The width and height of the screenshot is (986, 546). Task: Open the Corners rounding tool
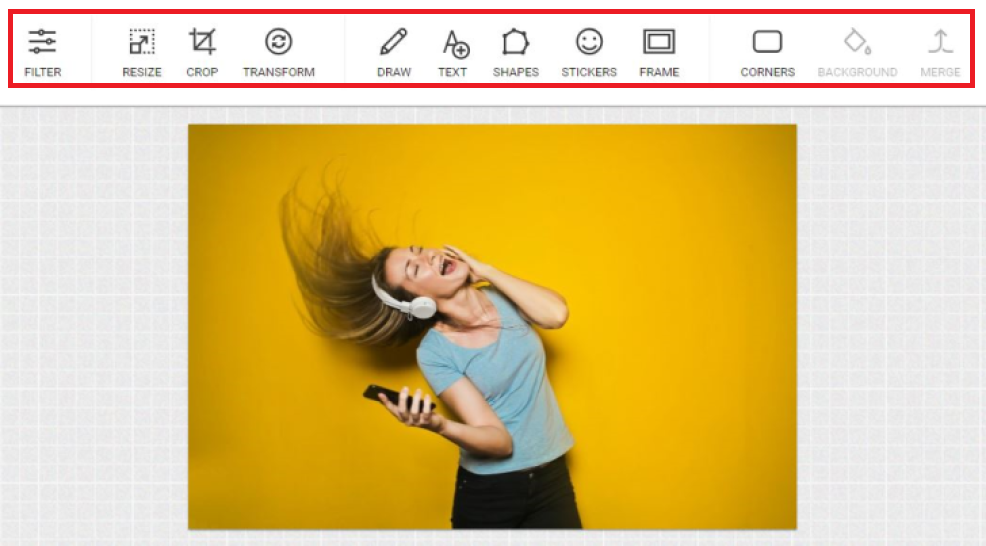[x=767, y=53]
